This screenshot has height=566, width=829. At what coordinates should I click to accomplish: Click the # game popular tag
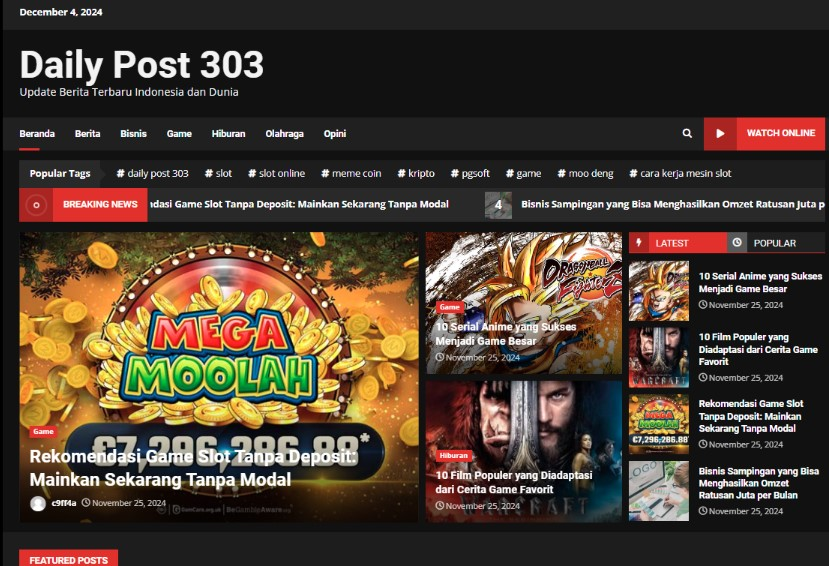click(523, 173)
